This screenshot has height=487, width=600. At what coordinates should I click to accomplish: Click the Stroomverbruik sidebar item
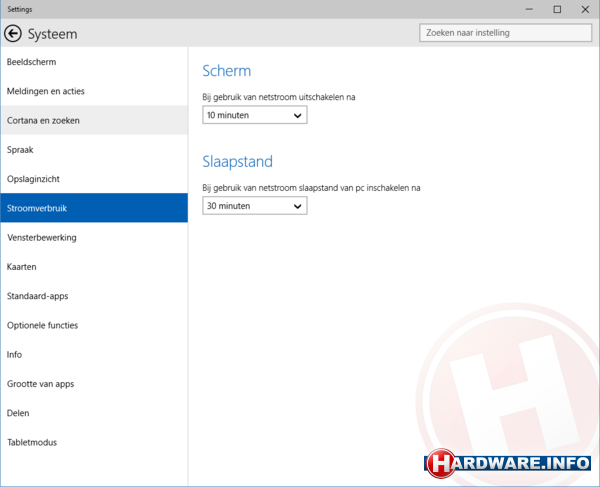pyautogui.click(x=37, y=208)
